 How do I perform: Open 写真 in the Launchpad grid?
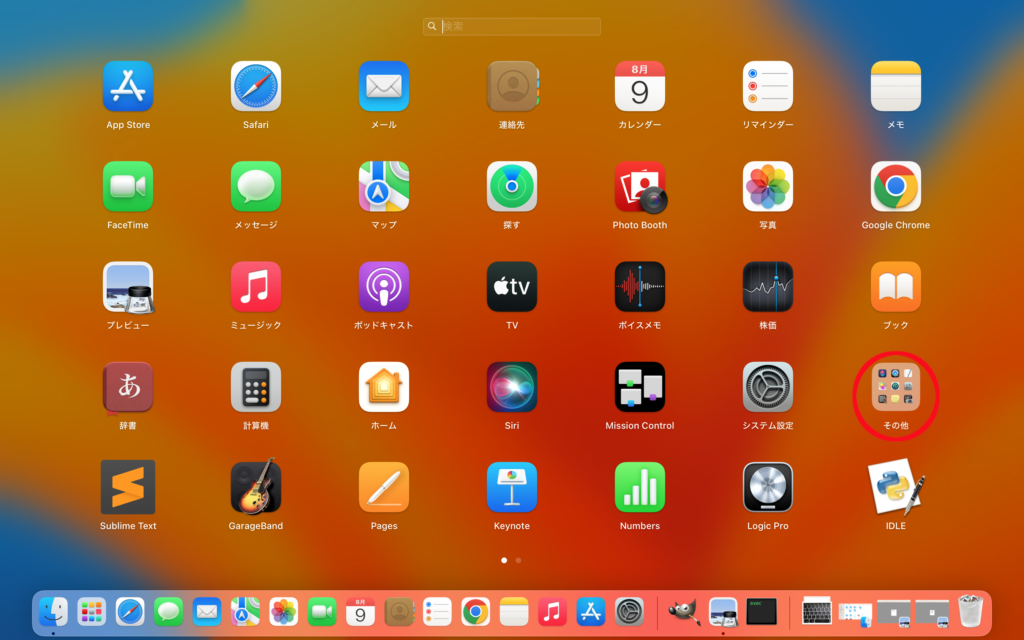point(768,187)
